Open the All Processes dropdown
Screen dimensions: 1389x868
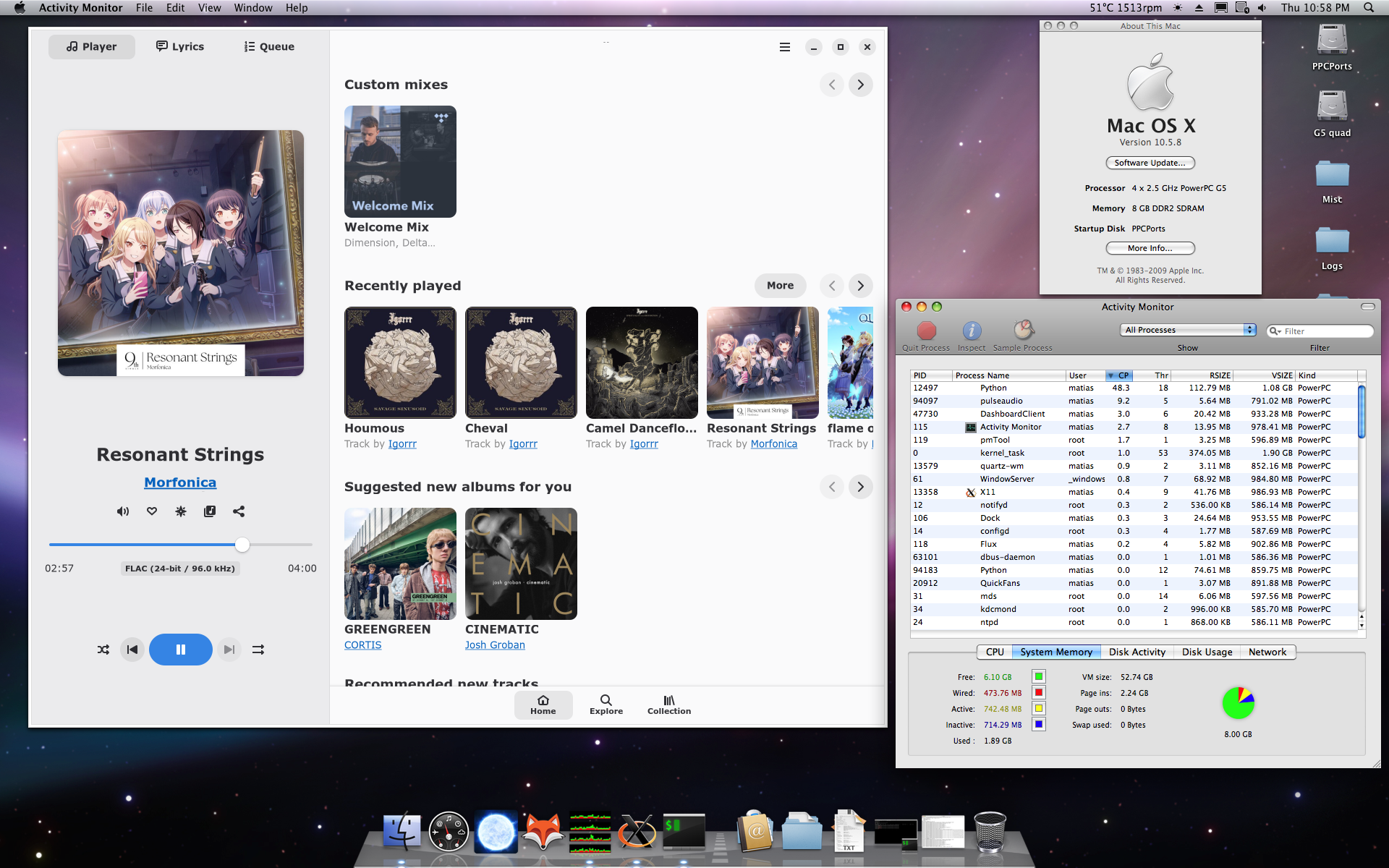(x=1188, y=330)
